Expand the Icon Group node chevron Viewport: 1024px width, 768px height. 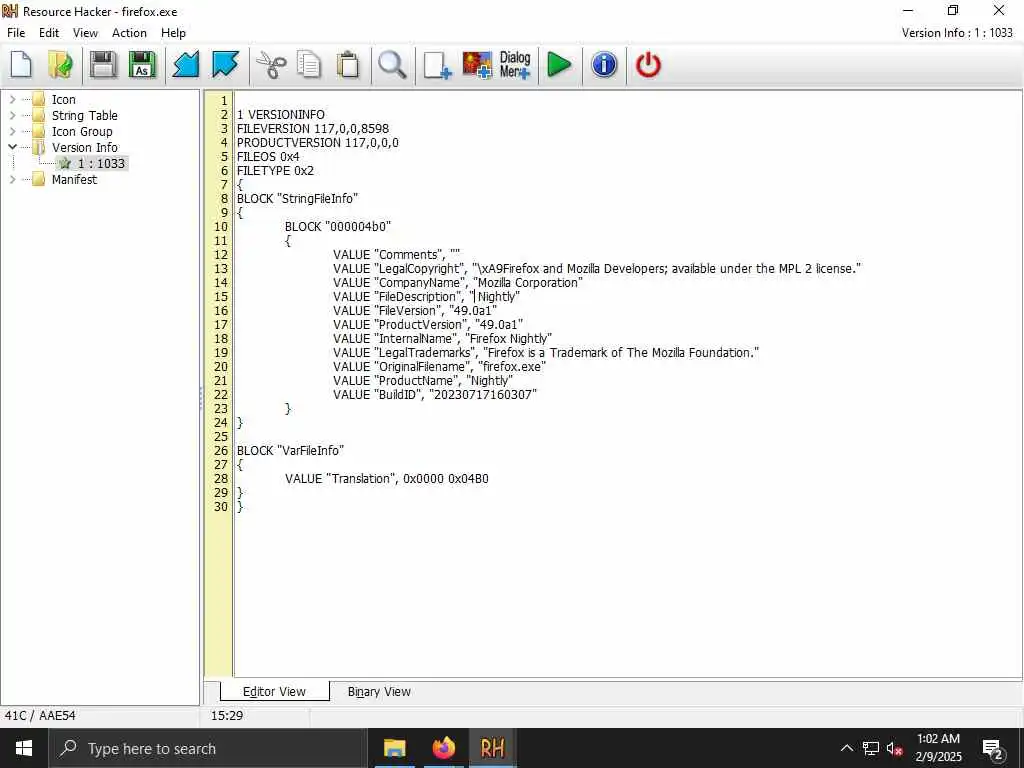point(12,131)
